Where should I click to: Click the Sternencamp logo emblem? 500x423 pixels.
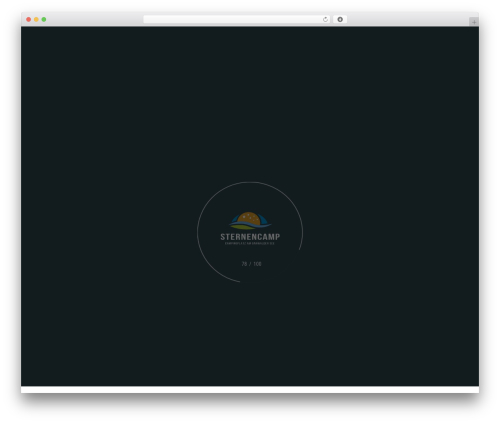point(250,221)
